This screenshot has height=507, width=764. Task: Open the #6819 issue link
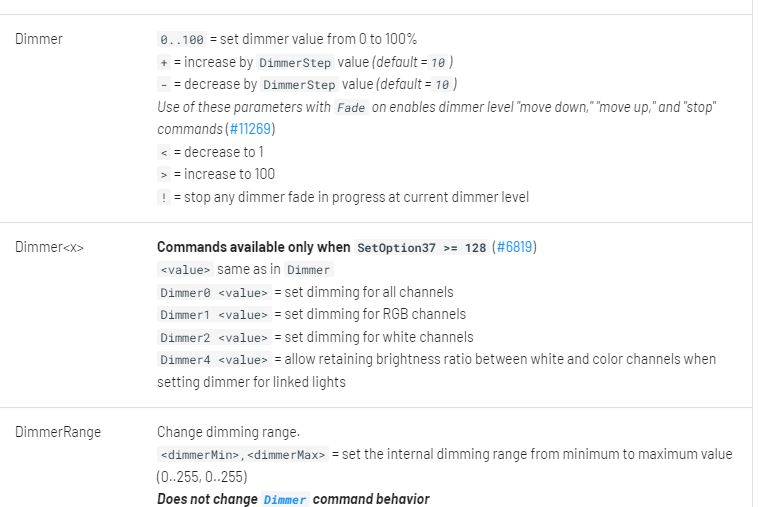[x=515, y=247]
